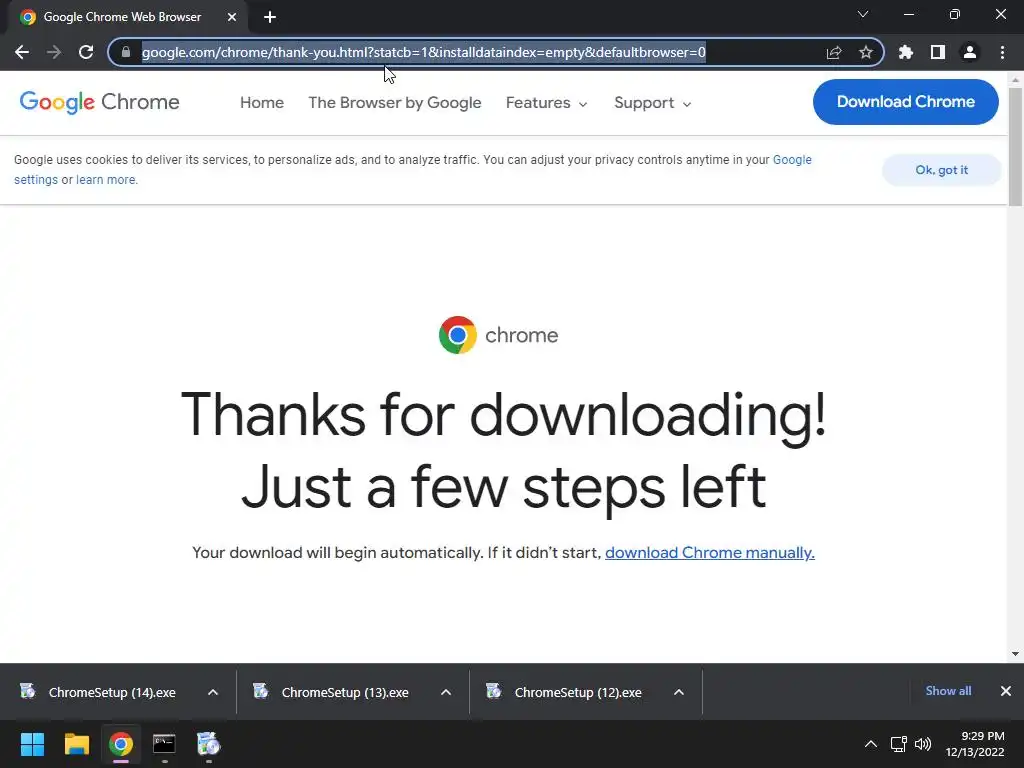Show all downloads
This screenshot has width=1024, height=768.
[x=948, y=691]
